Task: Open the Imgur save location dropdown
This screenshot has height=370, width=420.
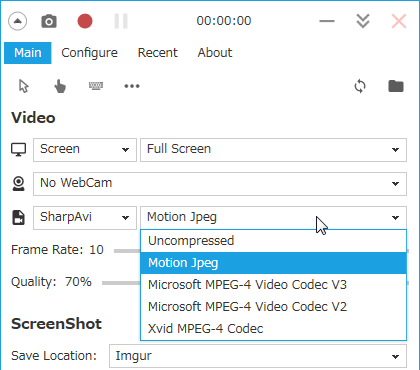Action: 258,356
